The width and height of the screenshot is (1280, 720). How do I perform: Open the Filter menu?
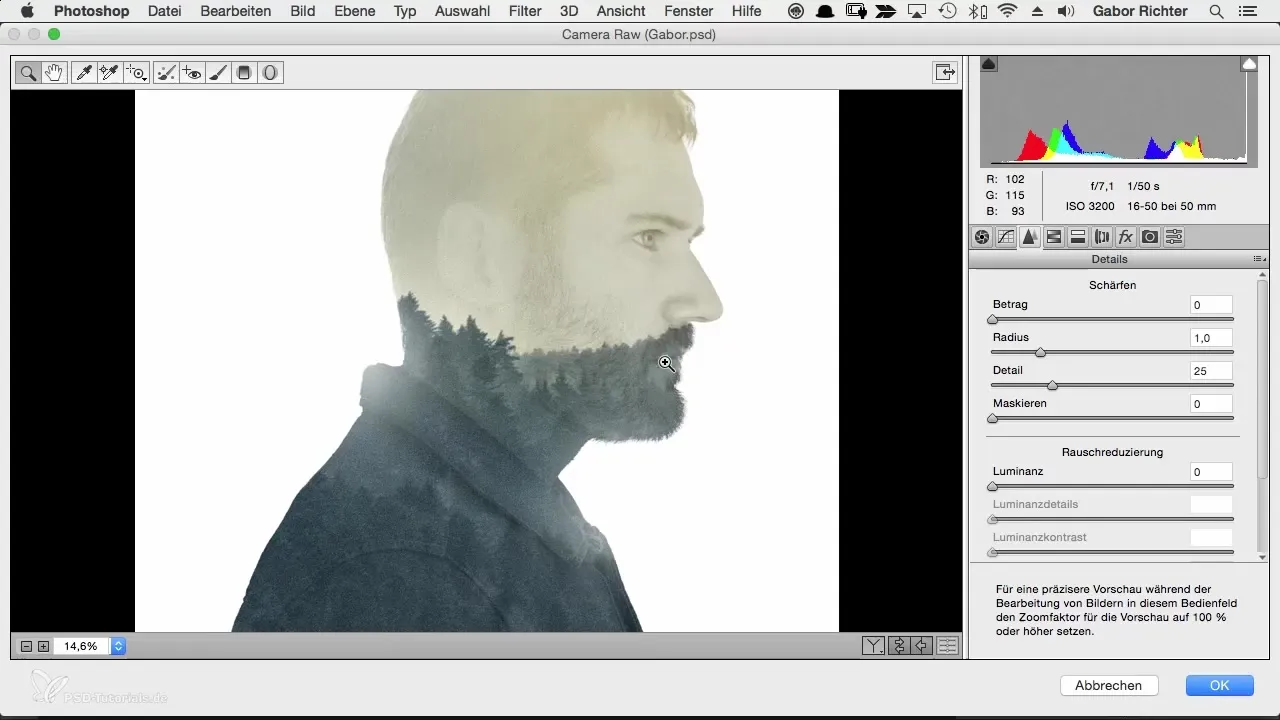[x=524, y=12]
